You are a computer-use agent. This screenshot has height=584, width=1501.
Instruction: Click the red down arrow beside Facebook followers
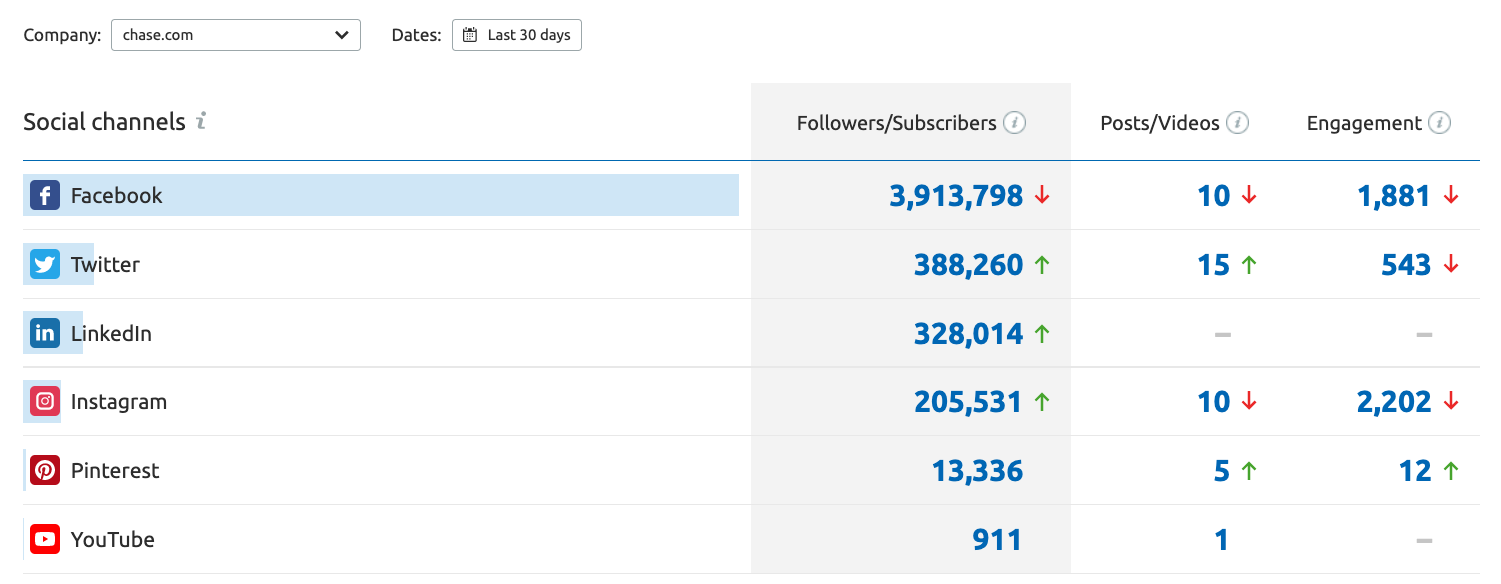(x=1042, y=196)
